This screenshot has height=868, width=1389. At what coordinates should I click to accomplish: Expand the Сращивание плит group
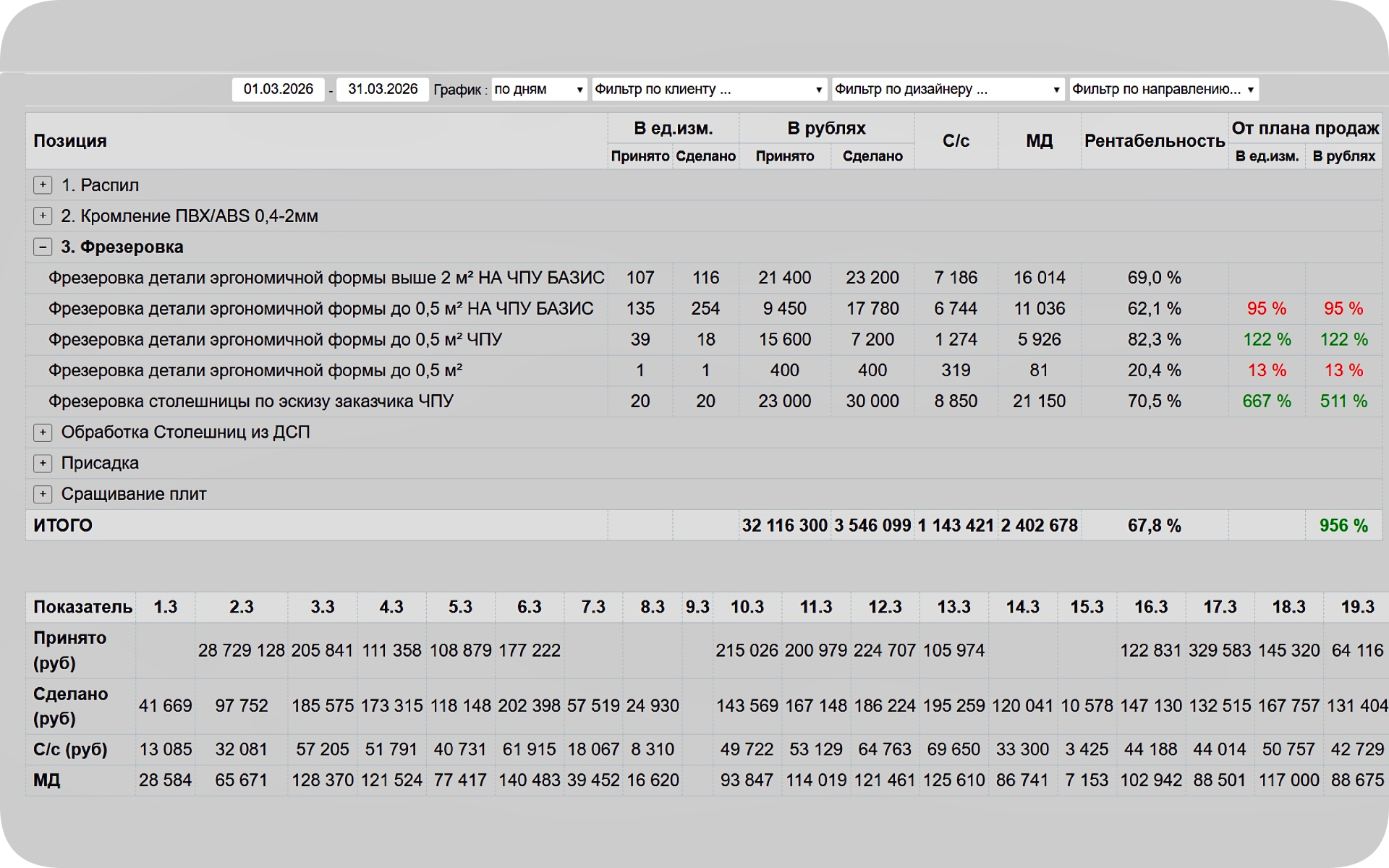tap(43, 494)
